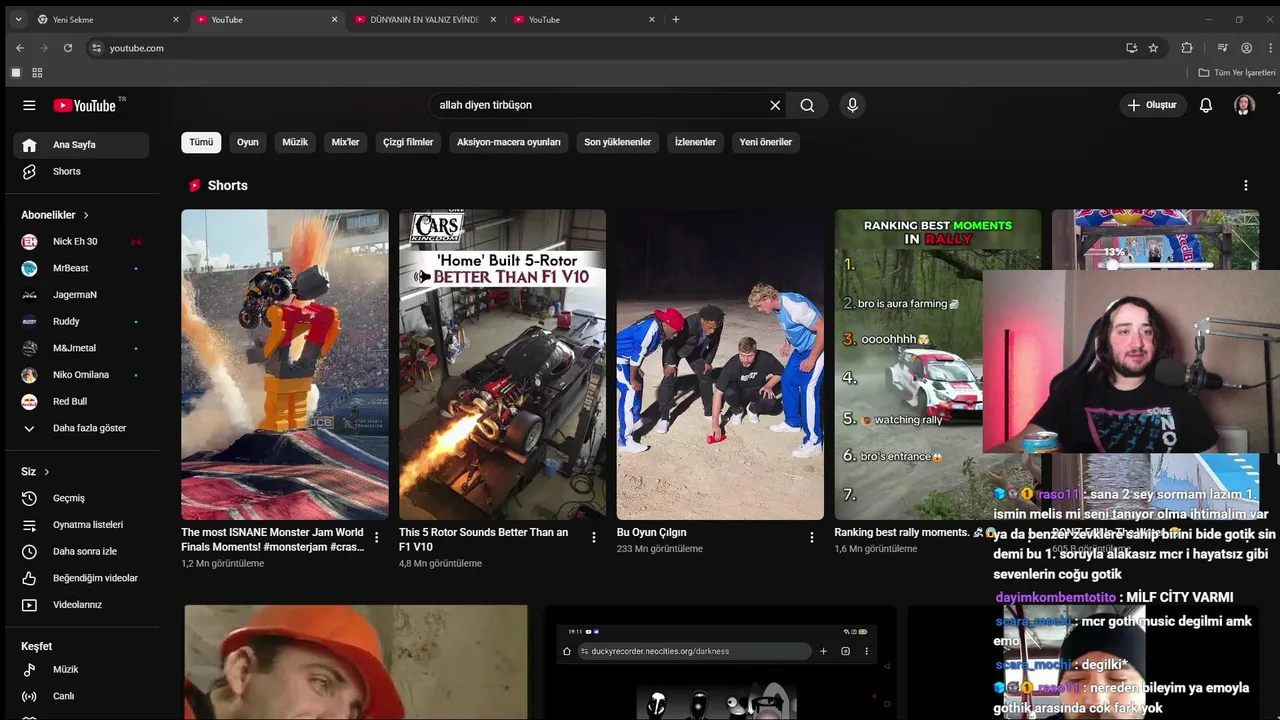Open Chrome apps grid icon in bookmarks bar
The image size is (1280, 720).
pyautogui.click(x=37, y=73)
